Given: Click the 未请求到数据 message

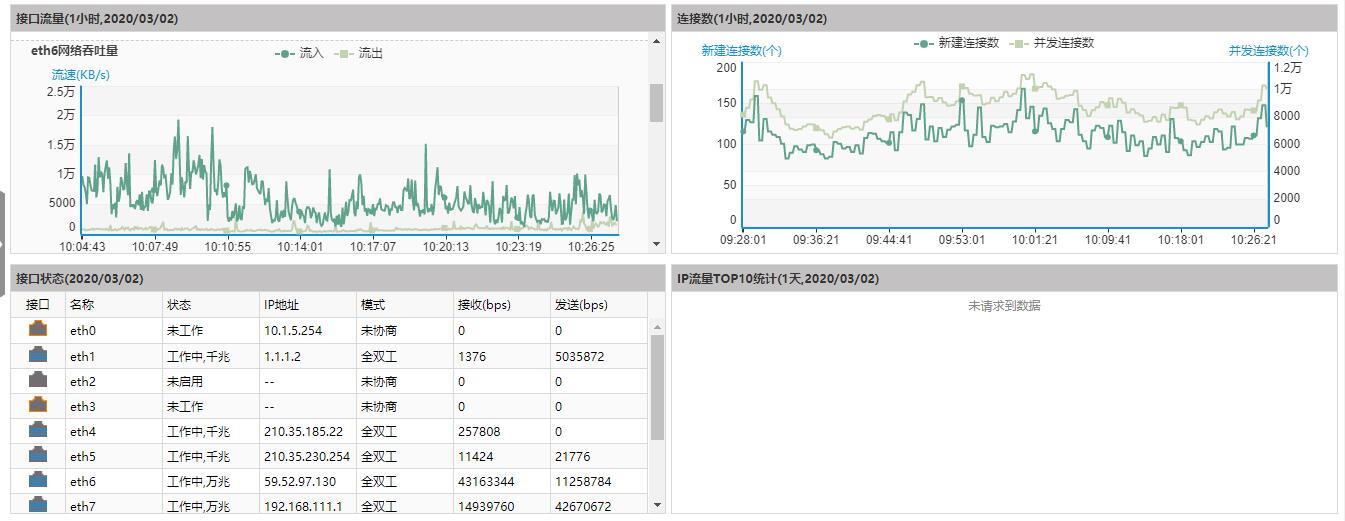Looking at the screenshot, I should coord(1004,305).
